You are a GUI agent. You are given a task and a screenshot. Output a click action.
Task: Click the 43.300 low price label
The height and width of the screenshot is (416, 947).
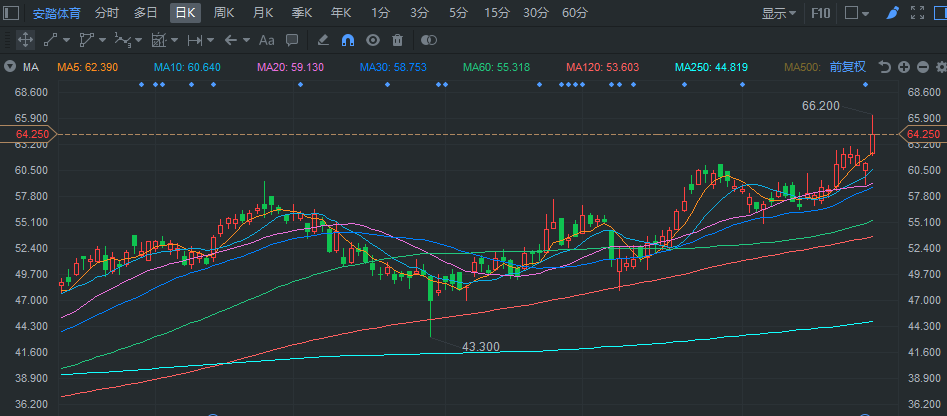tap(481, 347)
